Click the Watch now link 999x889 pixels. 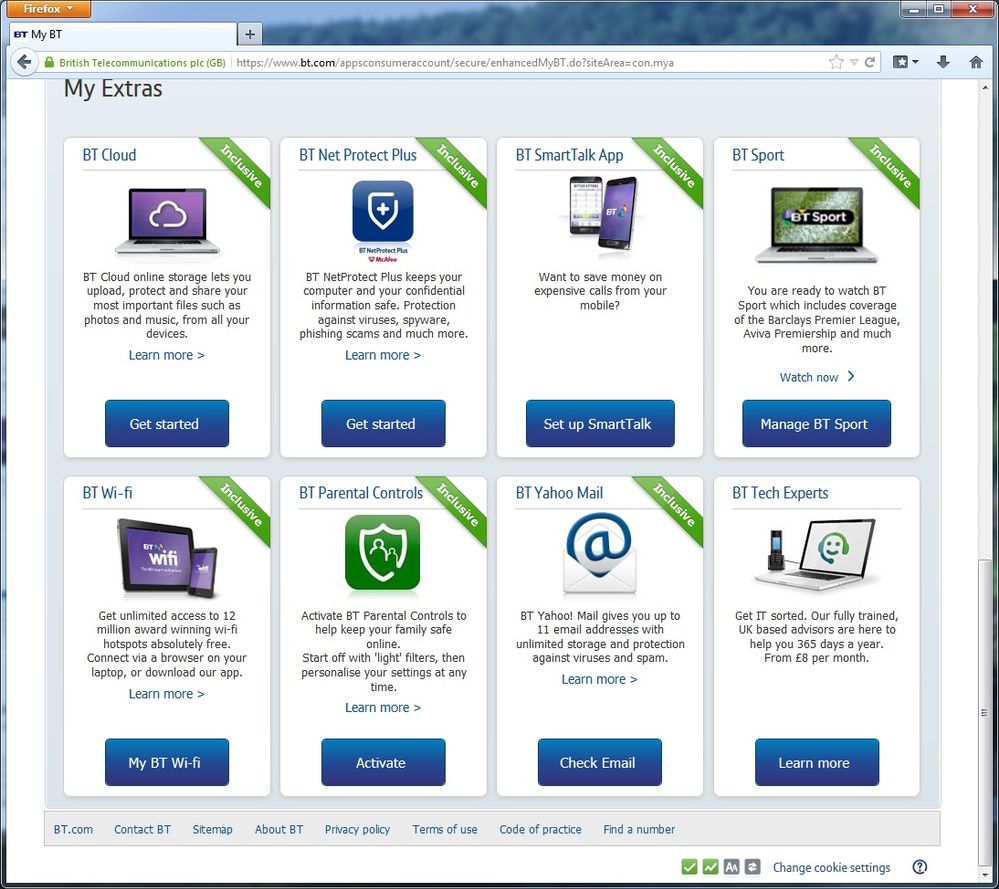point(817,377)
